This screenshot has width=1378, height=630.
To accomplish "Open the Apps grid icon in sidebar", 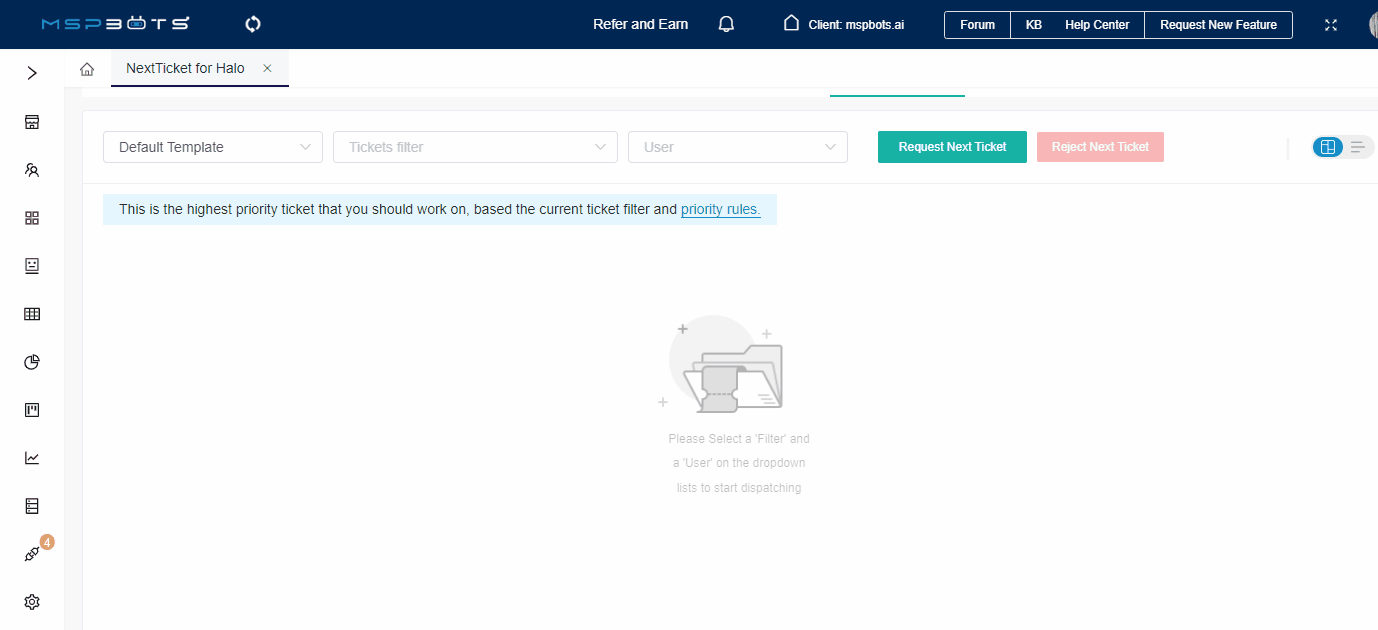I will click(x=31, y=217).
